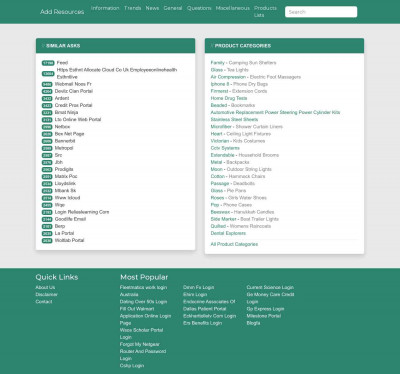The height and width of the screenshot is (374, 400).
Task: Open Gp Express Login footer link
Action: (x=265, y=309)
